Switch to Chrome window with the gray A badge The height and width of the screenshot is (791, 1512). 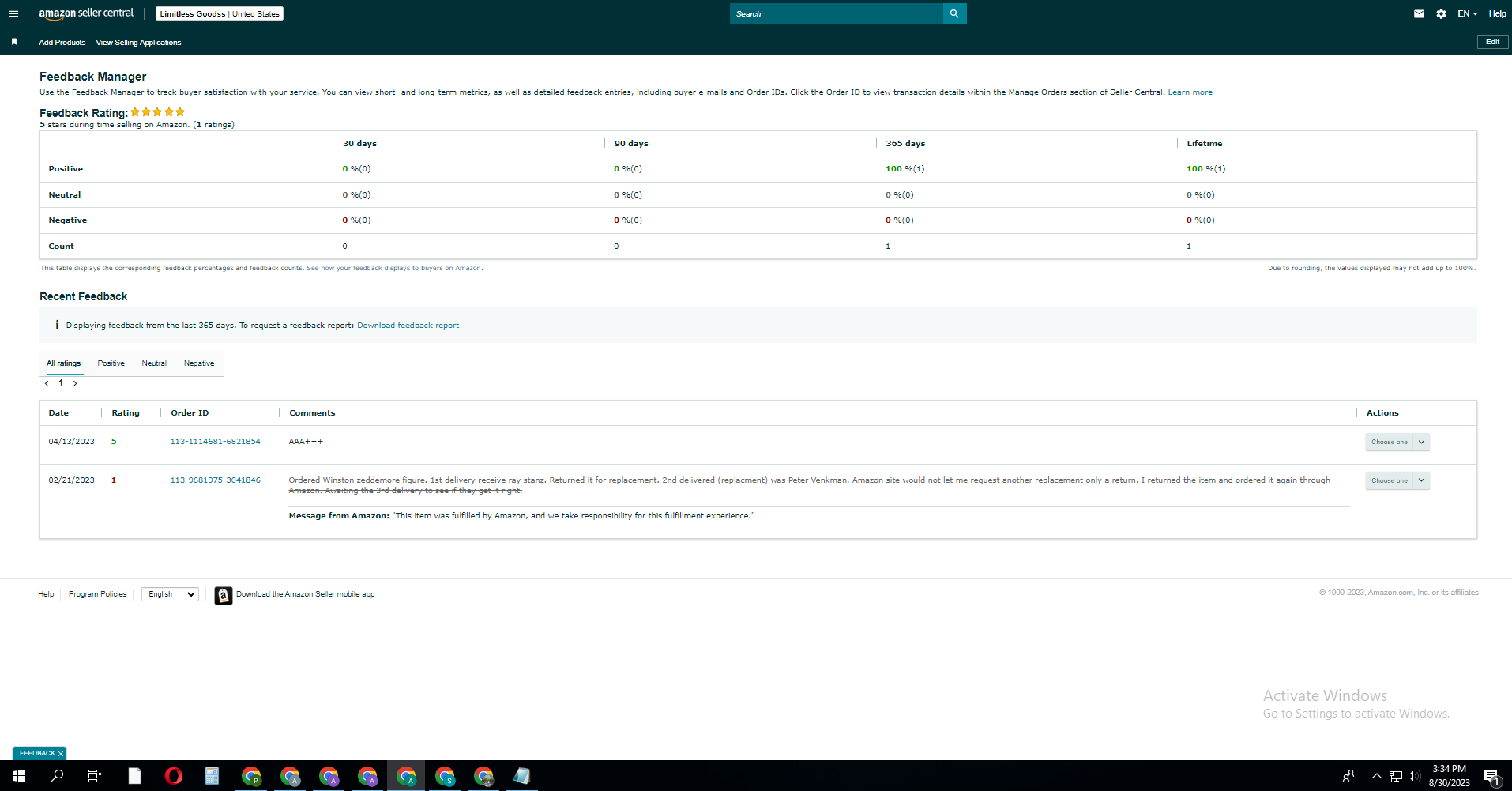point(290,776)
